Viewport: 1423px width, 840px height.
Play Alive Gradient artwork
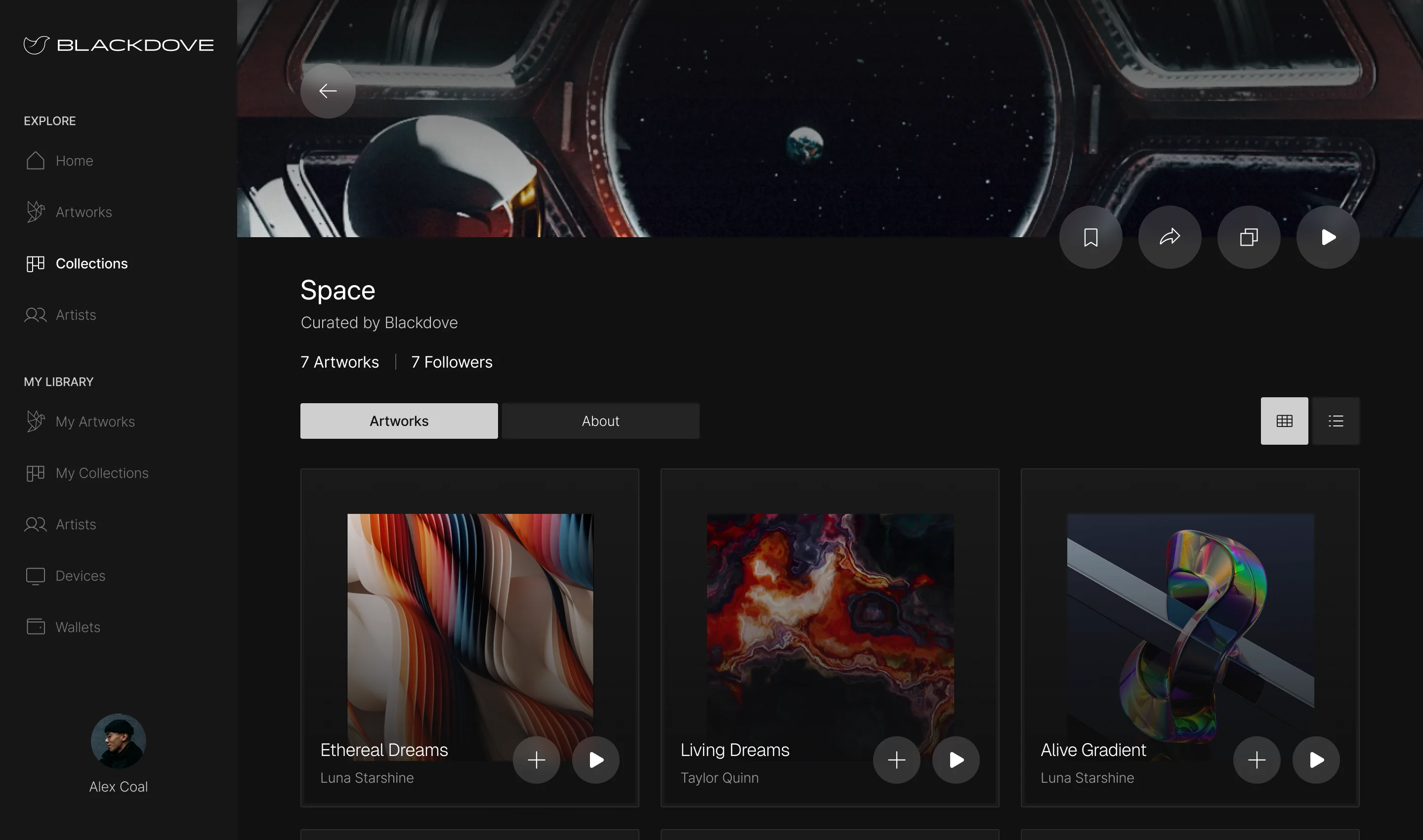[x=1316, y=759]
